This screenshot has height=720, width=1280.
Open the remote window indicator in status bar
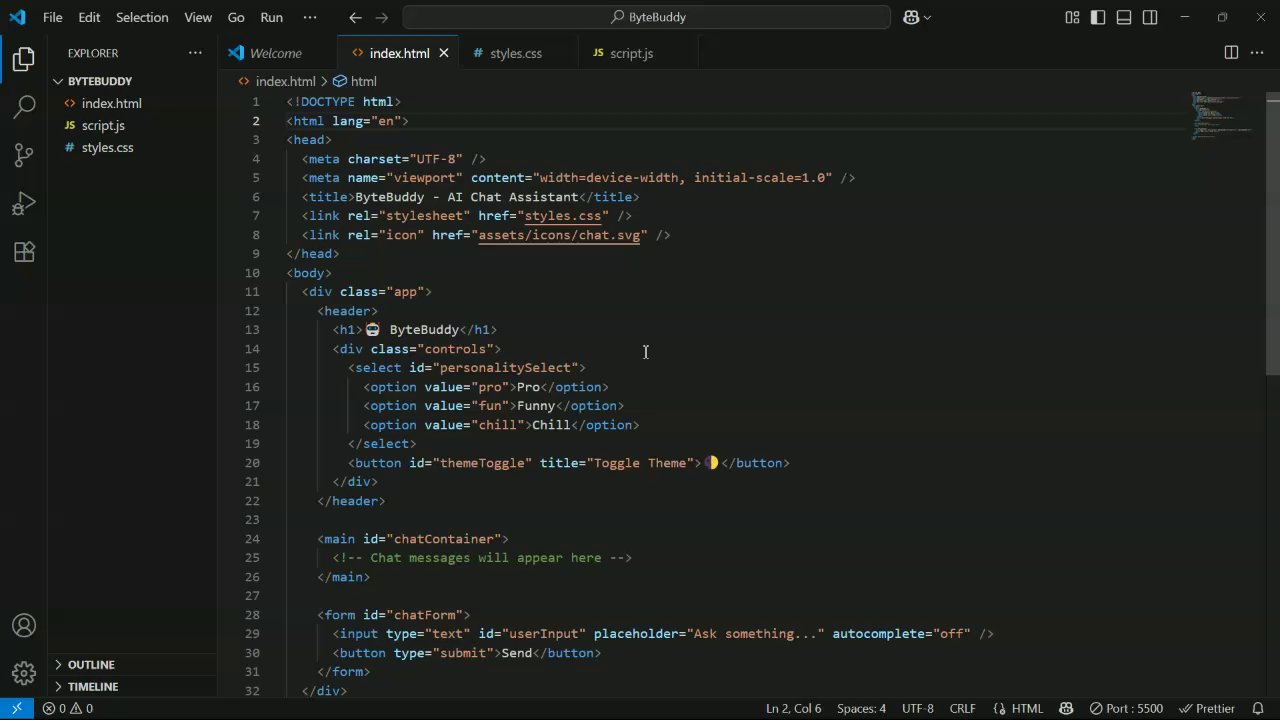point(17,708)
